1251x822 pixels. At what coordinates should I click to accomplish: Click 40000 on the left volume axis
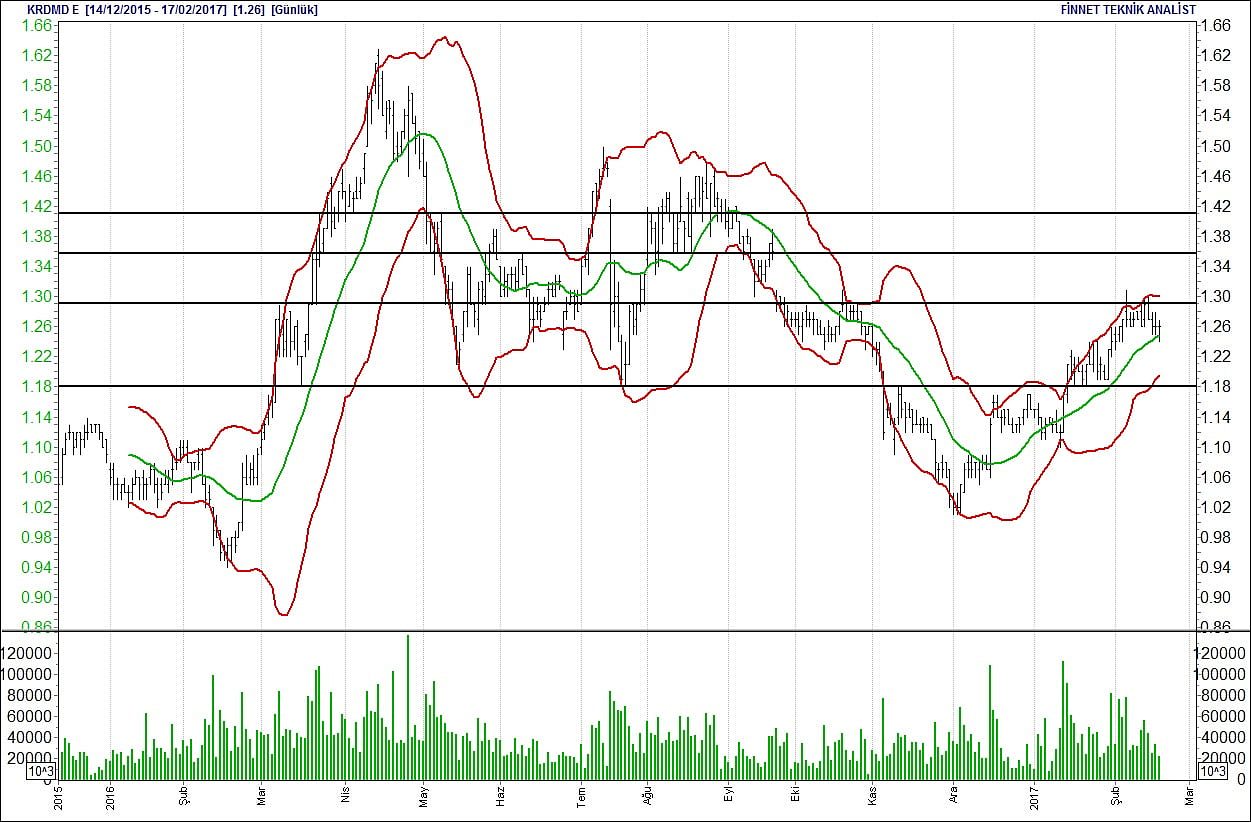pyautogui.click(x=32, y=737)
